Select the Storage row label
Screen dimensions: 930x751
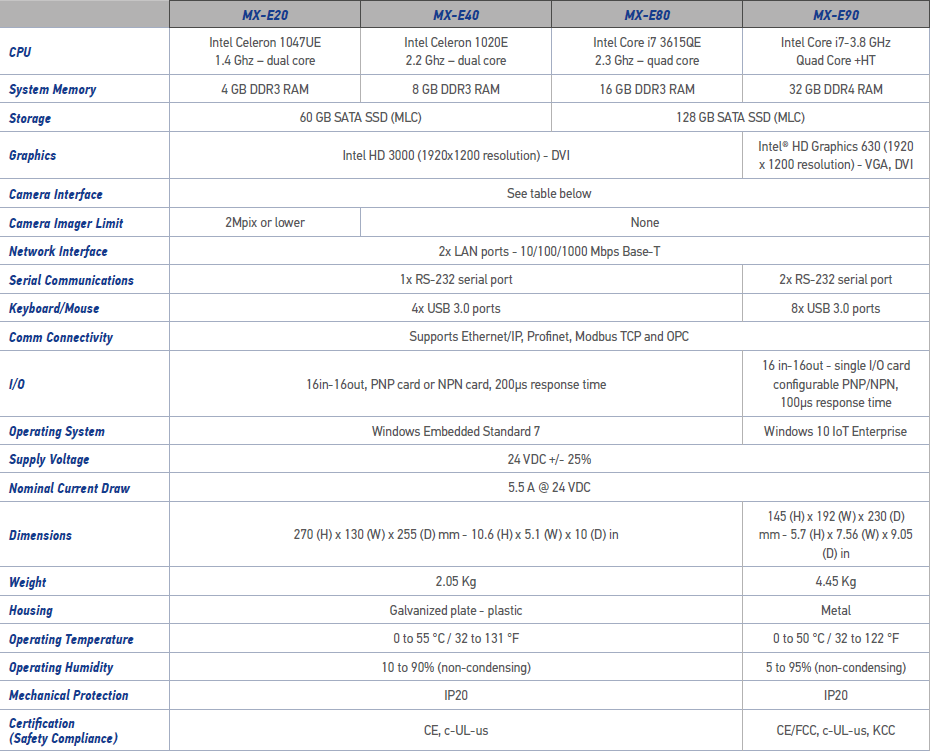tap(30, 118)
